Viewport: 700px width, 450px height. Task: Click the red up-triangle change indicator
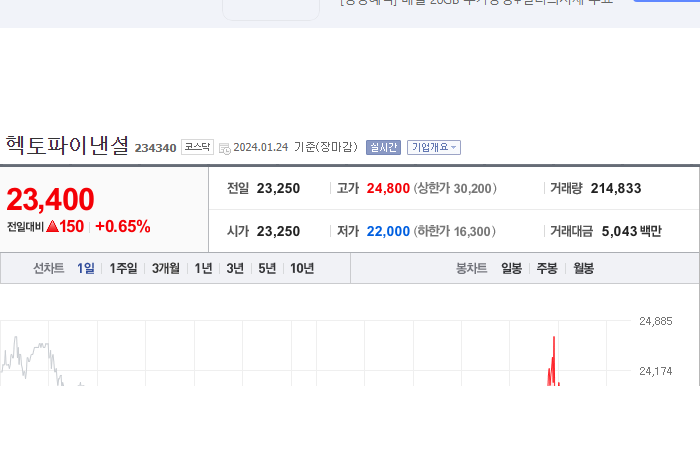52,226
